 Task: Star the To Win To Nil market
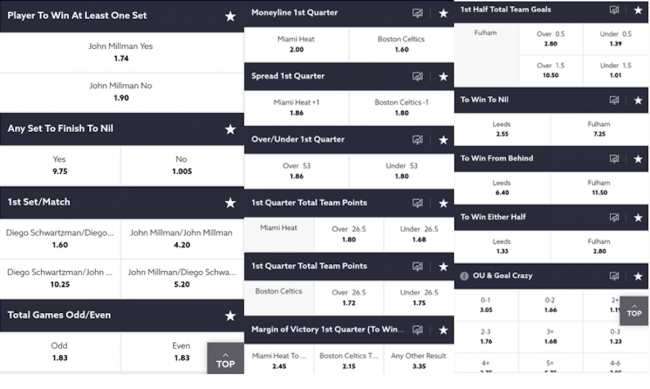pyautogui.click(x=638, y=100)
